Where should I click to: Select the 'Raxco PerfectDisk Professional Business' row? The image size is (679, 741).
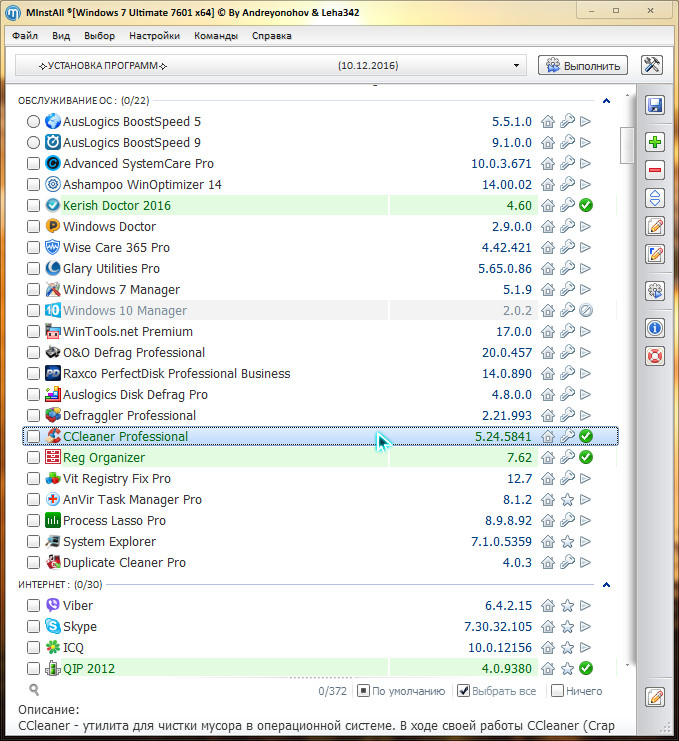click(x=320, y=373)
